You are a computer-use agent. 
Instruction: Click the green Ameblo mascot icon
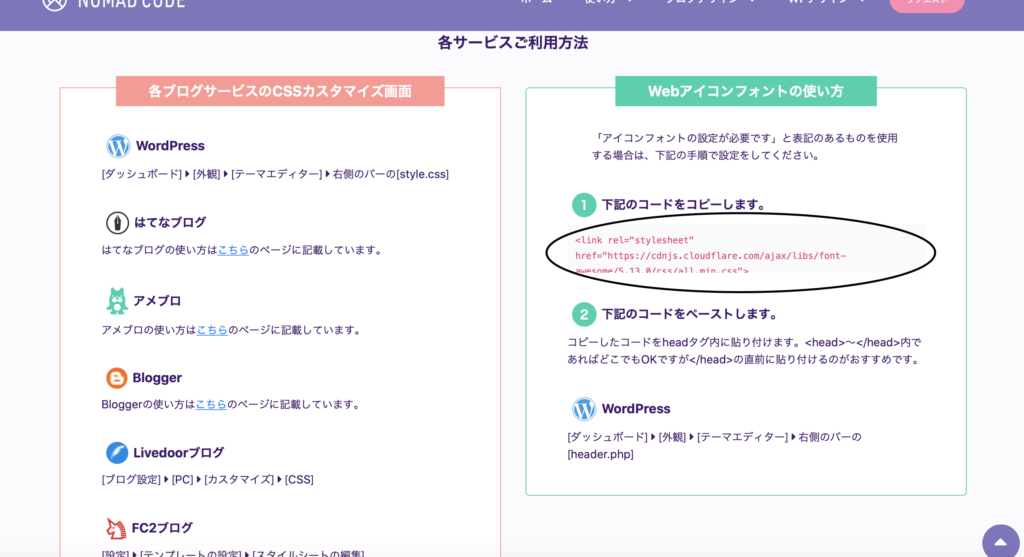(117, 301)
